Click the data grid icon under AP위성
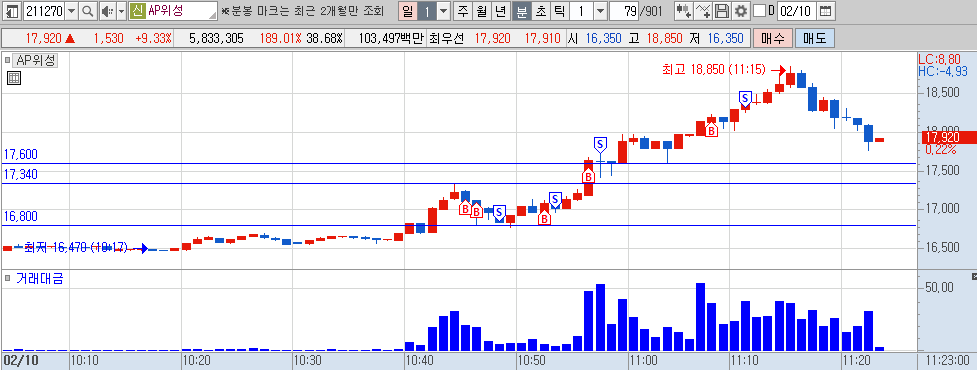977x370 pixels. [14, 78]
